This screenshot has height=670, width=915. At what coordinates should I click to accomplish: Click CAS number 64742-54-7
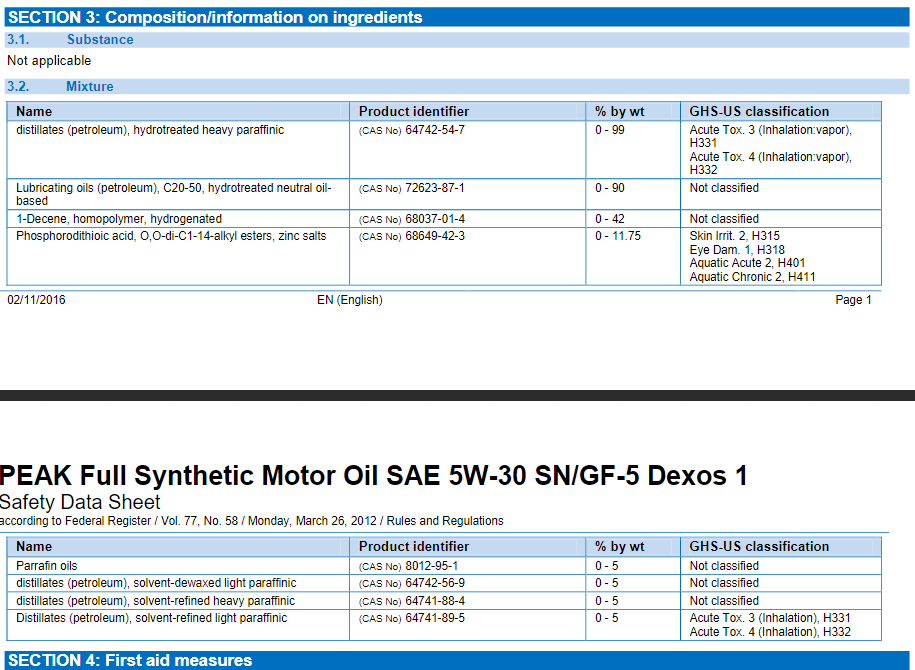pos(435,130)
